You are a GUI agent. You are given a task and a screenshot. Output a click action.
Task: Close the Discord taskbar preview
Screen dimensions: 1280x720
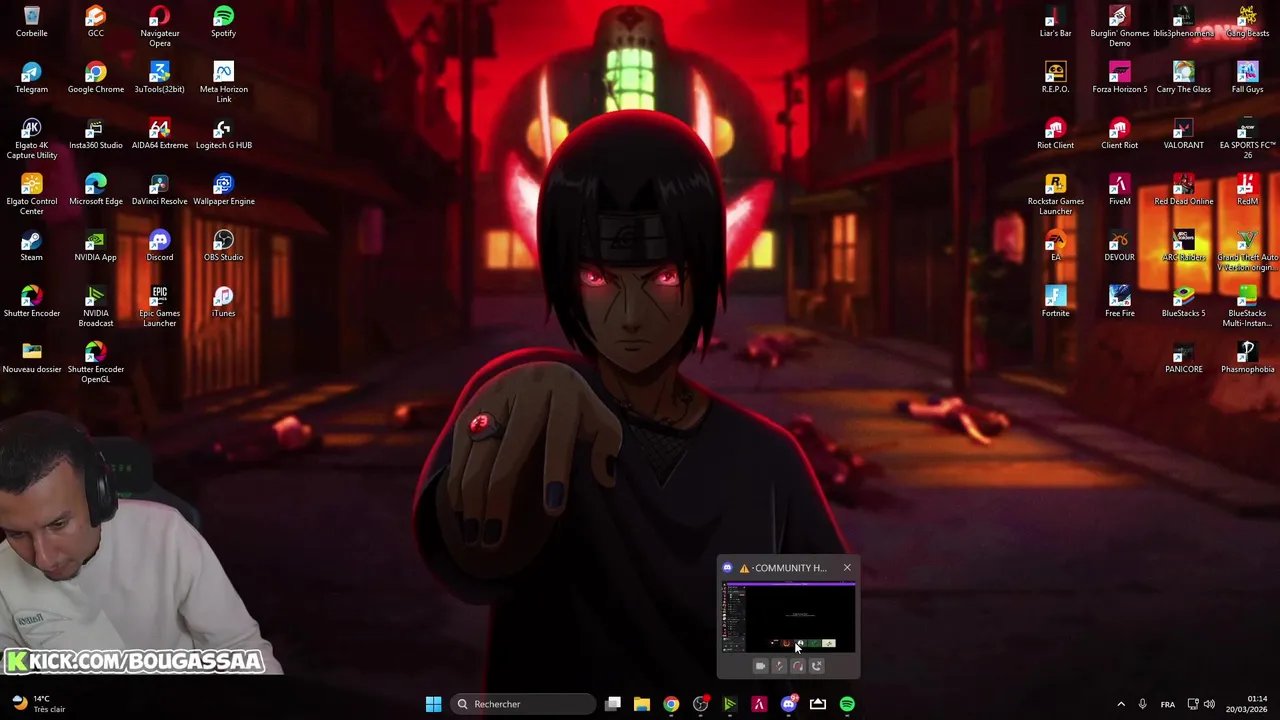[847, 567]
